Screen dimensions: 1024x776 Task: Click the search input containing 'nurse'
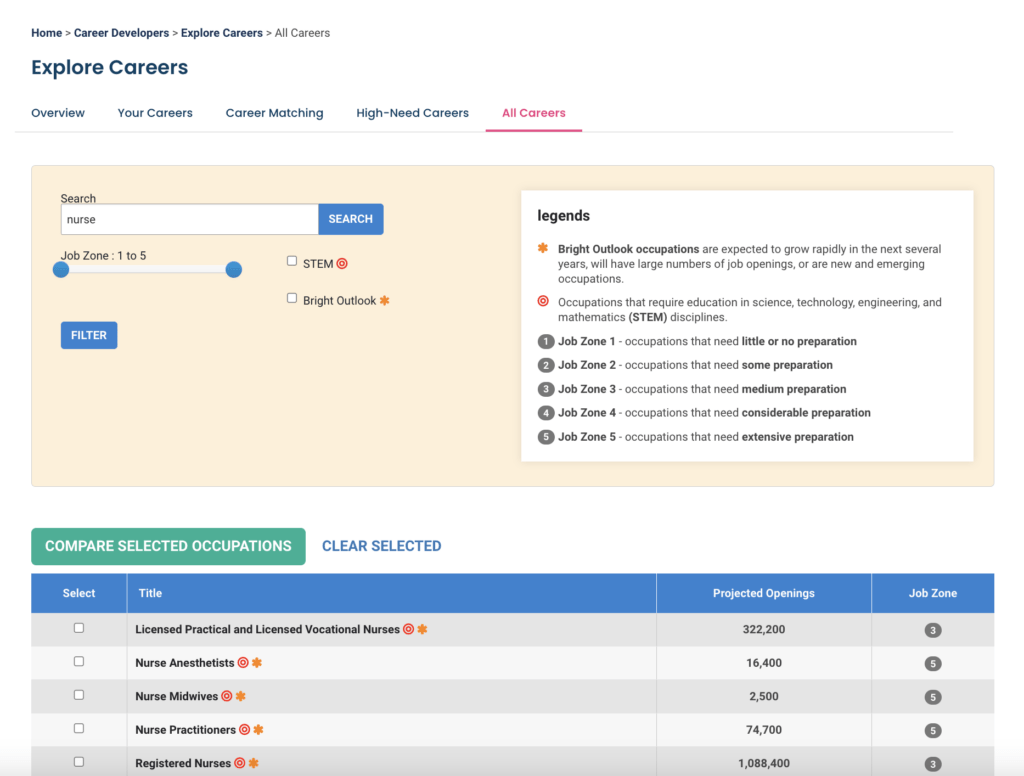pyautogui.click(x=189, y=219)
